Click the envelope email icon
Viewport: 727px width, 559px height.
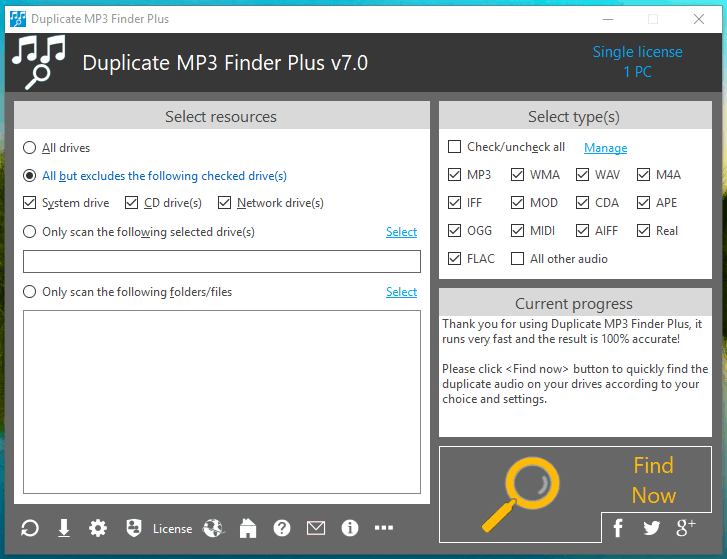click(x=316, y=528)
